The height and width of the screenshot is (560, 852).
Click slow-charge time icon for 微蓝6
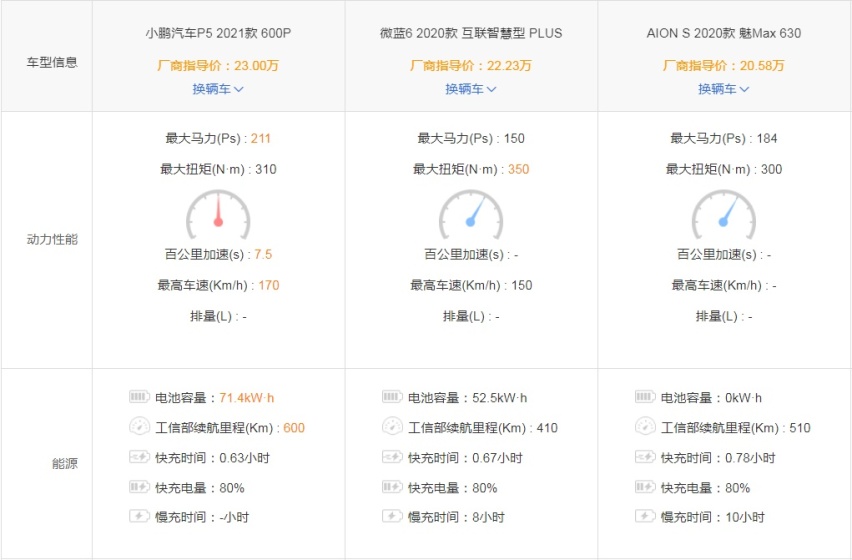[392, 516]
